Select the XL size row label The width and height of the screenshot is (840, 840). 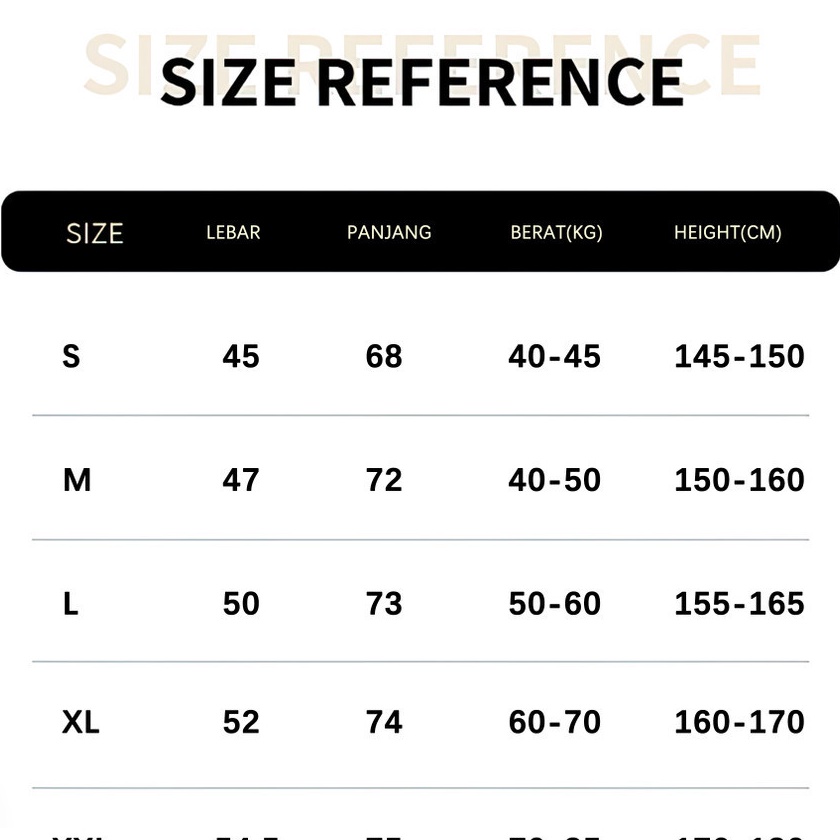(x=81, y=722)
